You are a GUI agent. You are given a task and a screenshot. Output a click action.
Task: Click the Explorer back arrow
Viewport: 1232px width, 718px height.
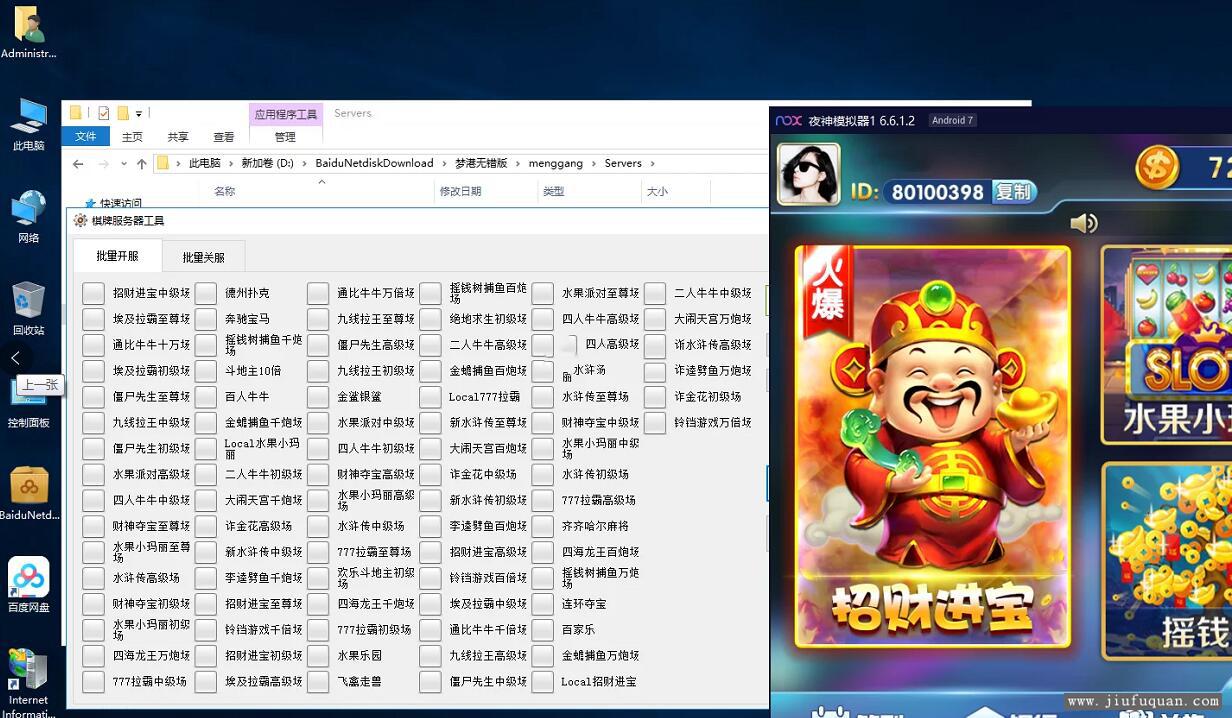(x=78, y=164)
